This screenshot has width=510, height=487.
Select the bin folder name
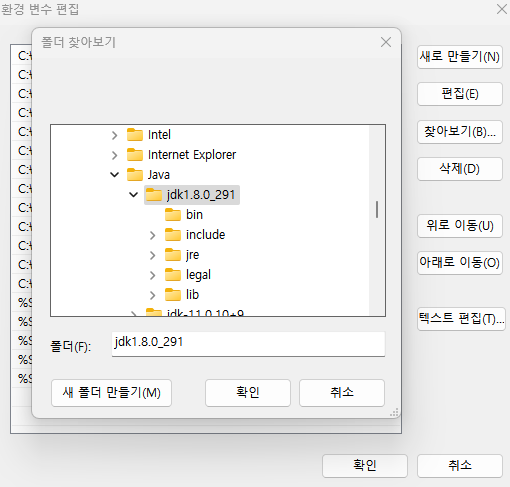click(x=194, y=215)
